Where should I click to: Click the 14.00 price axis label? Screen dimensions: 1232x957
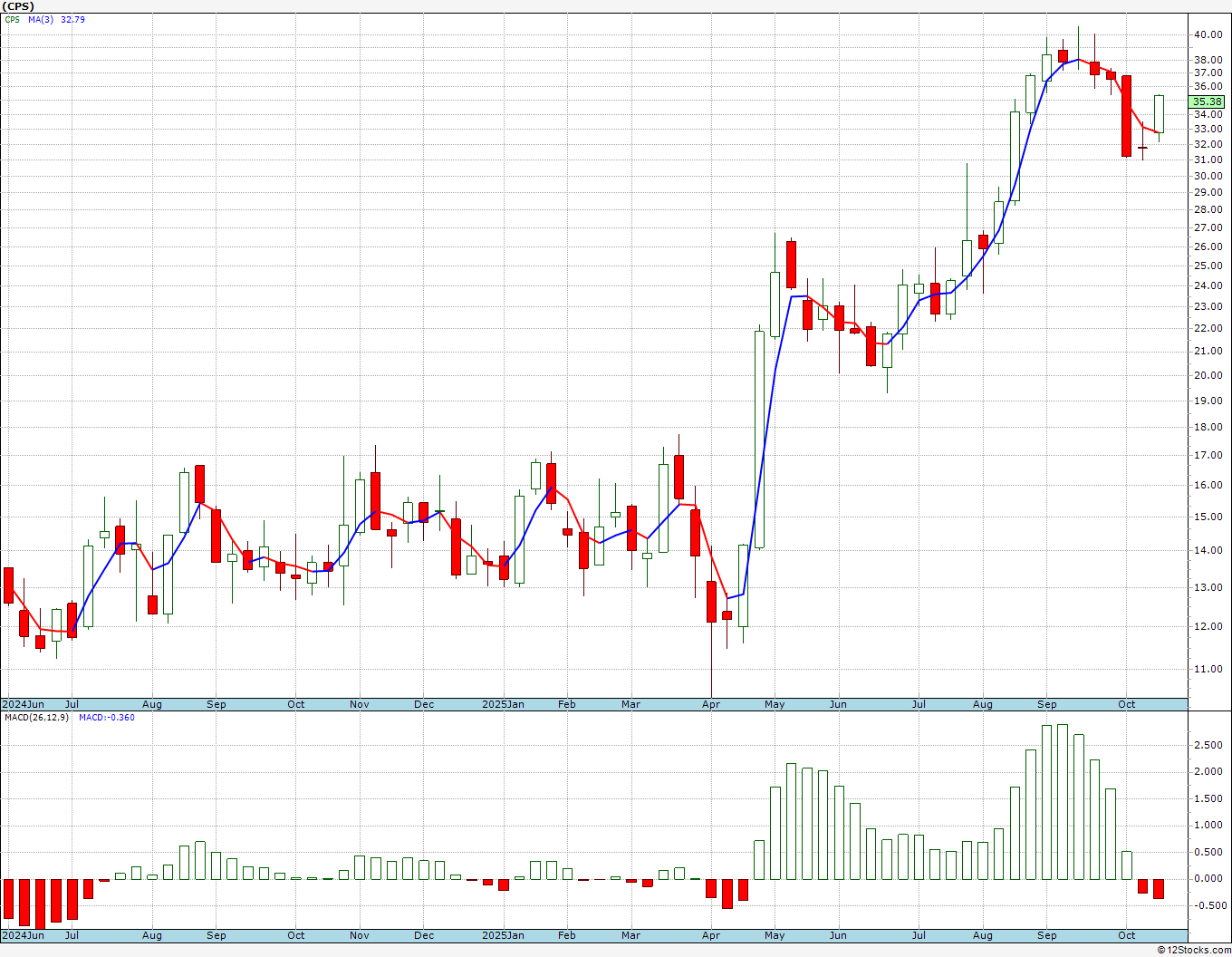pyautogui.click(x=1208, y=550)
